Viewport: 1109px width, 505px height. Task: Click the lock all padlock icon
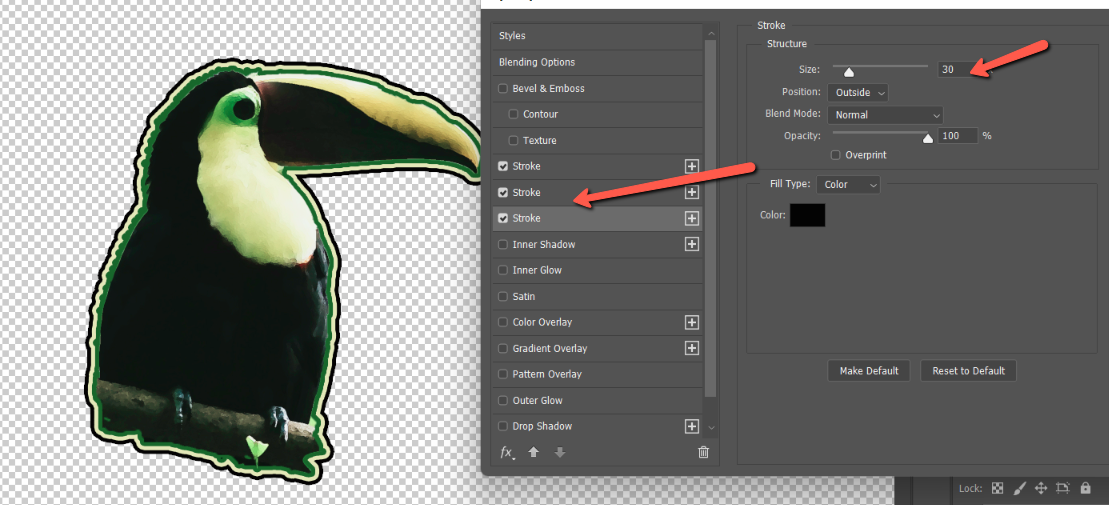coord(1085,488)
